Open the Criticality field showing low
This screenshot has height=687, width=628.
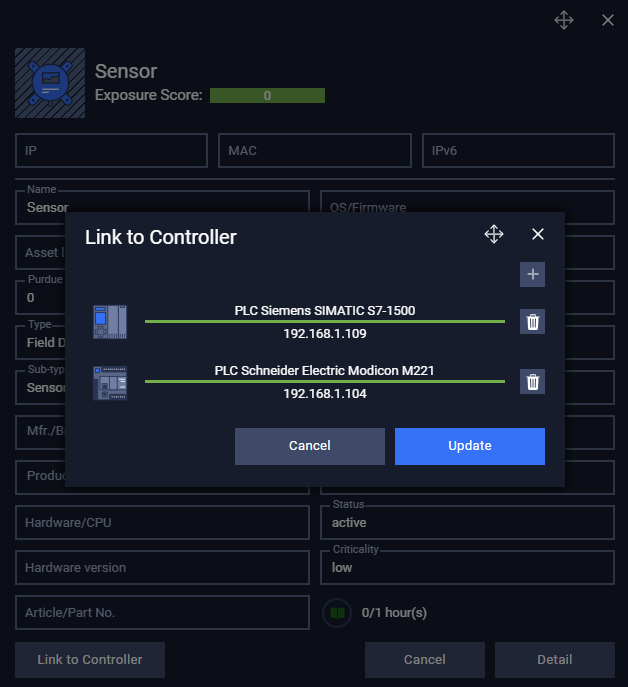(467, 567)
